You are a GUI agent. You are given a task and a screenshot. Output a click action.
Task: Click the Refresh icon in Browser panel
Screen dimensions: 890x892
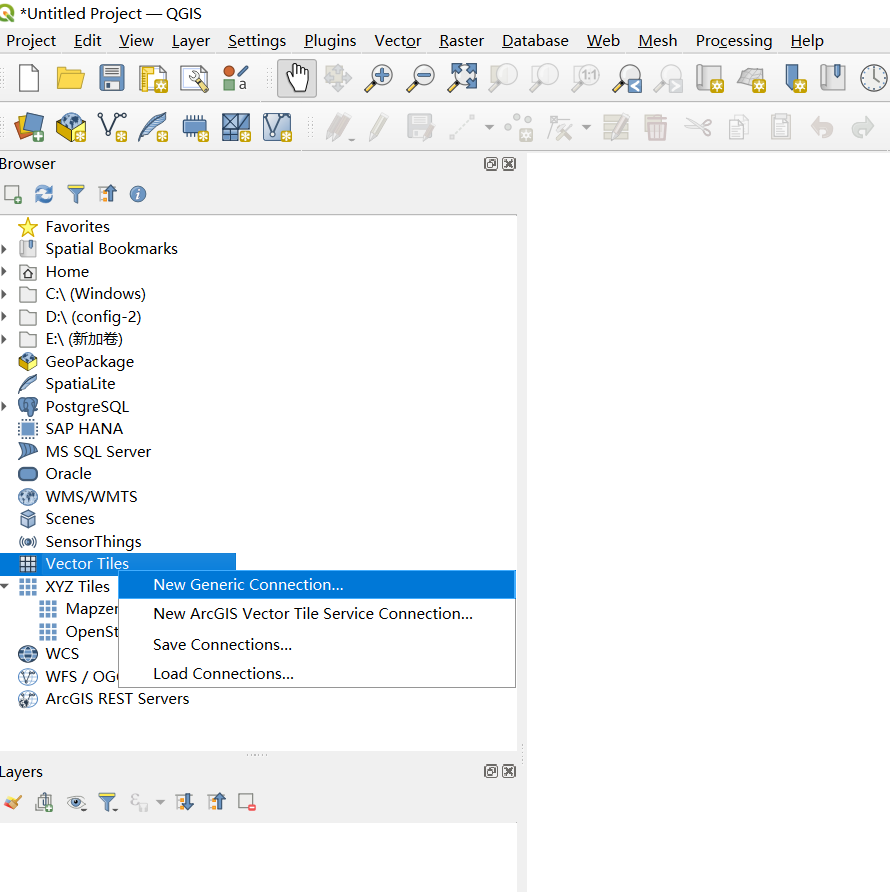pos(44,194)
